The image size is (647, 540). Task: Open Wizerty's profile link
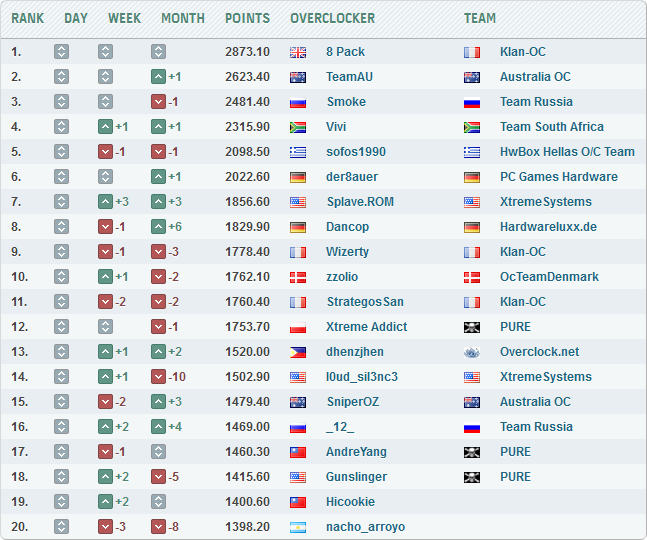point(347,252)
